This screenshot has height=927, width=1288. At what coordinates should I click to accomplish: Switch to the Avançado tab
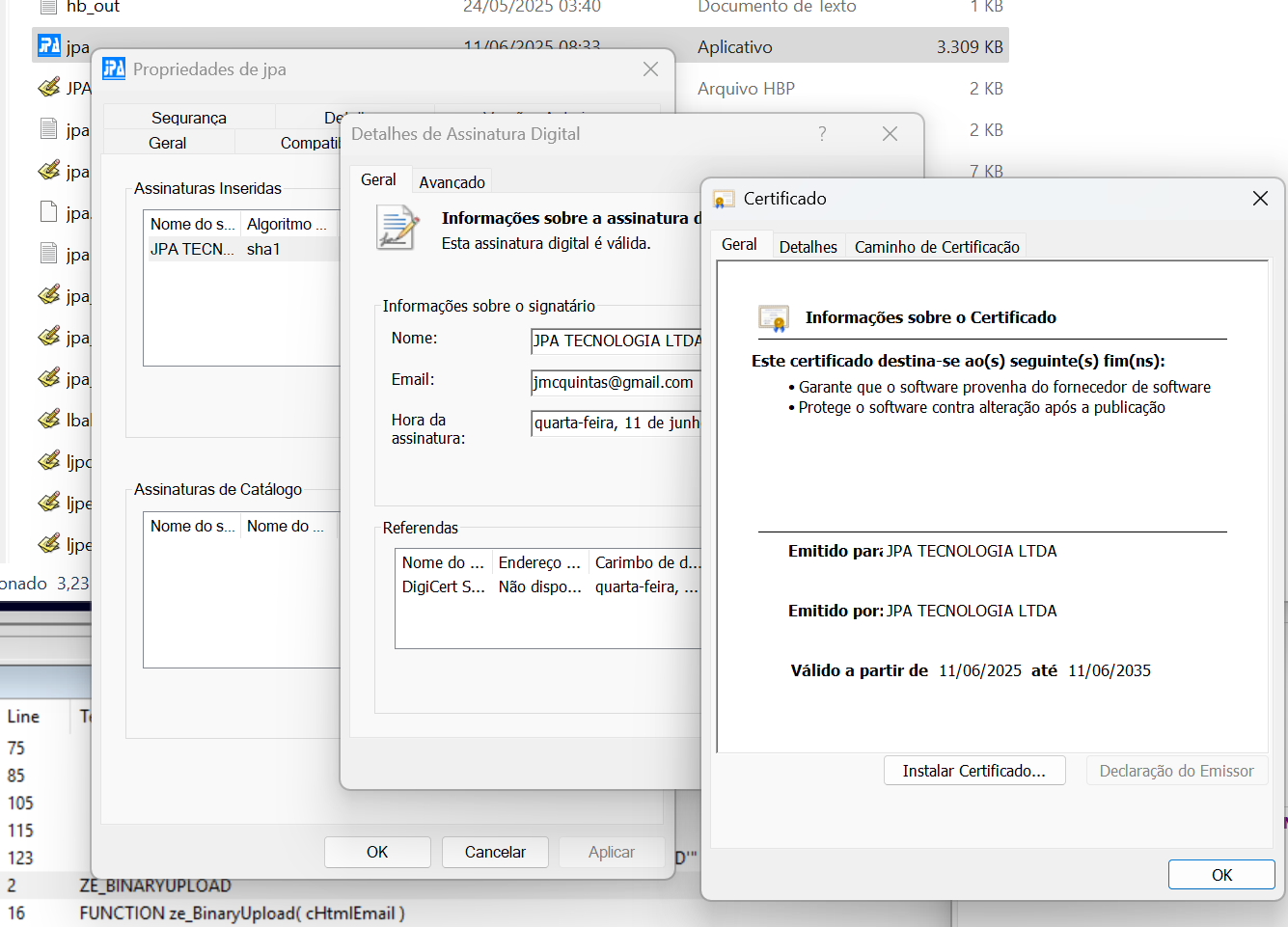pos(452,182)
